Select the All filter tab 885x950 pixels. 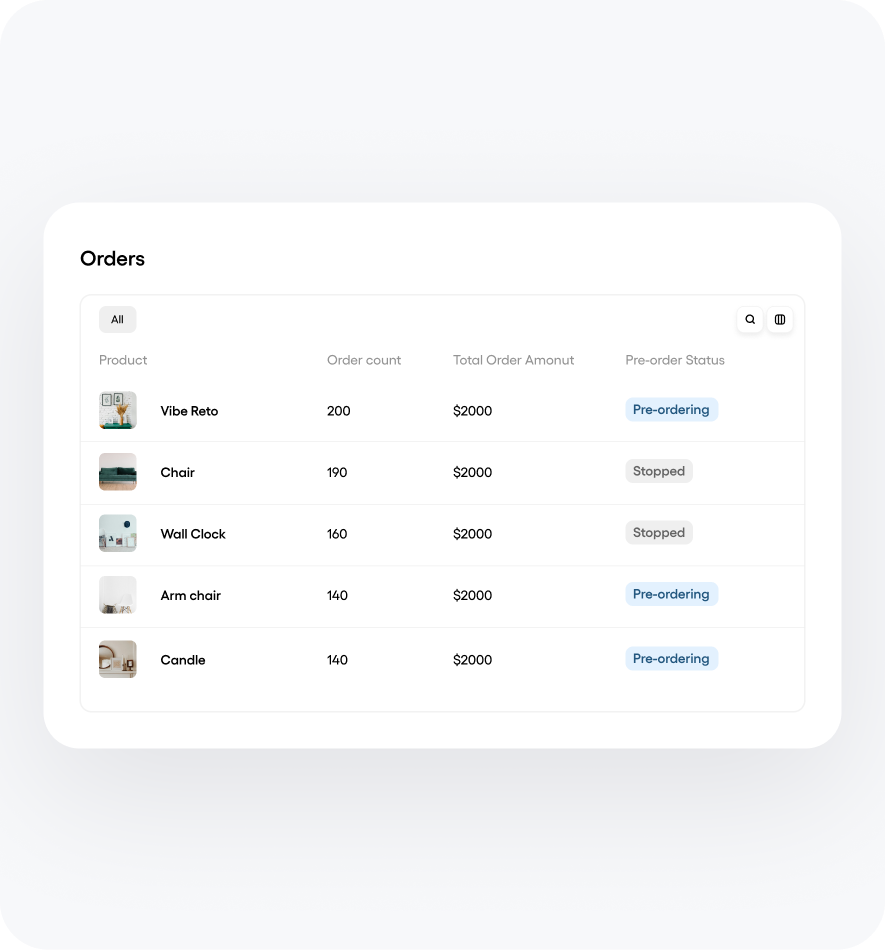tap(117, 320)
